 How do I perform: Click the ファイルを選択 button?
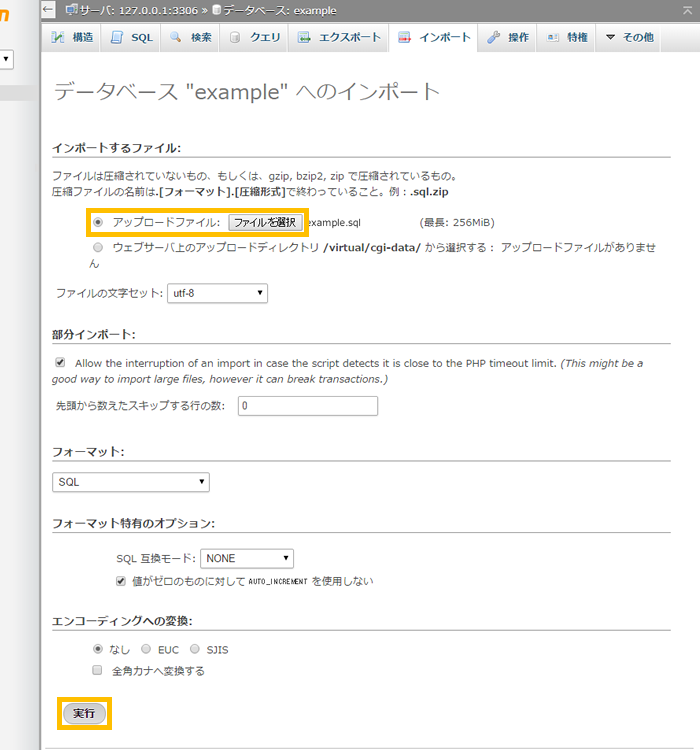point(265,222)
